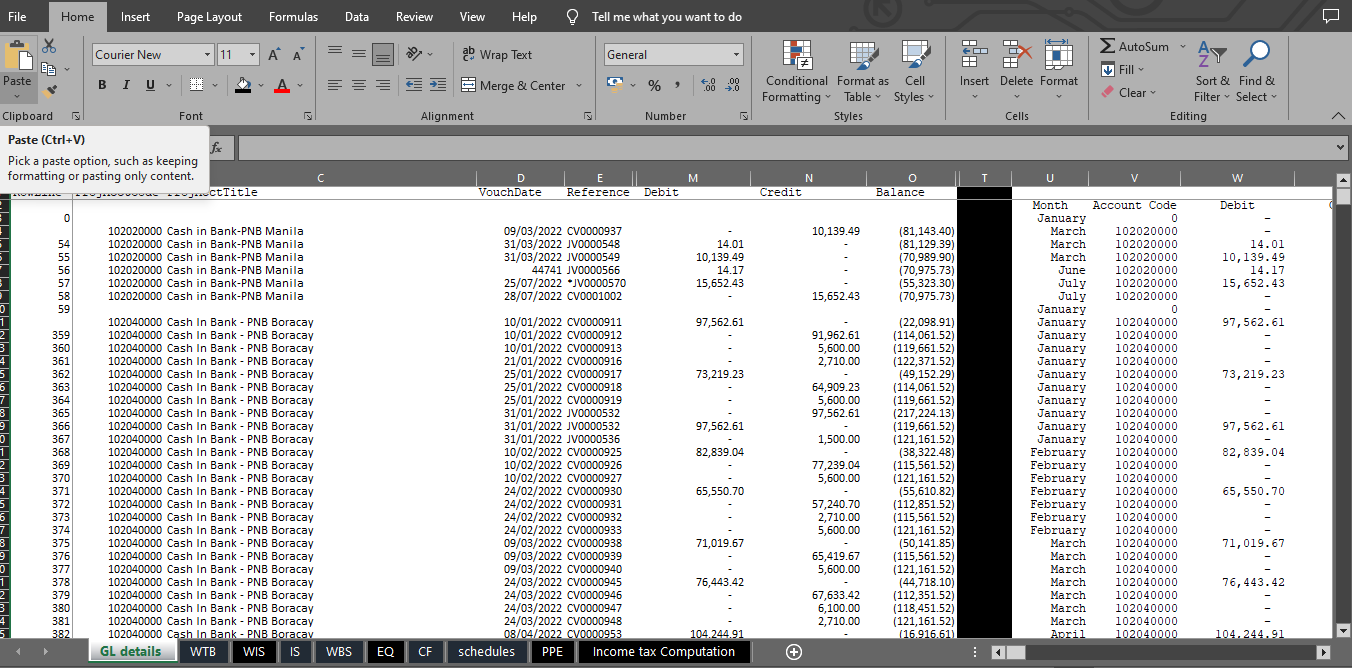Switch to the Formulas tab

[x=294, y=17]
